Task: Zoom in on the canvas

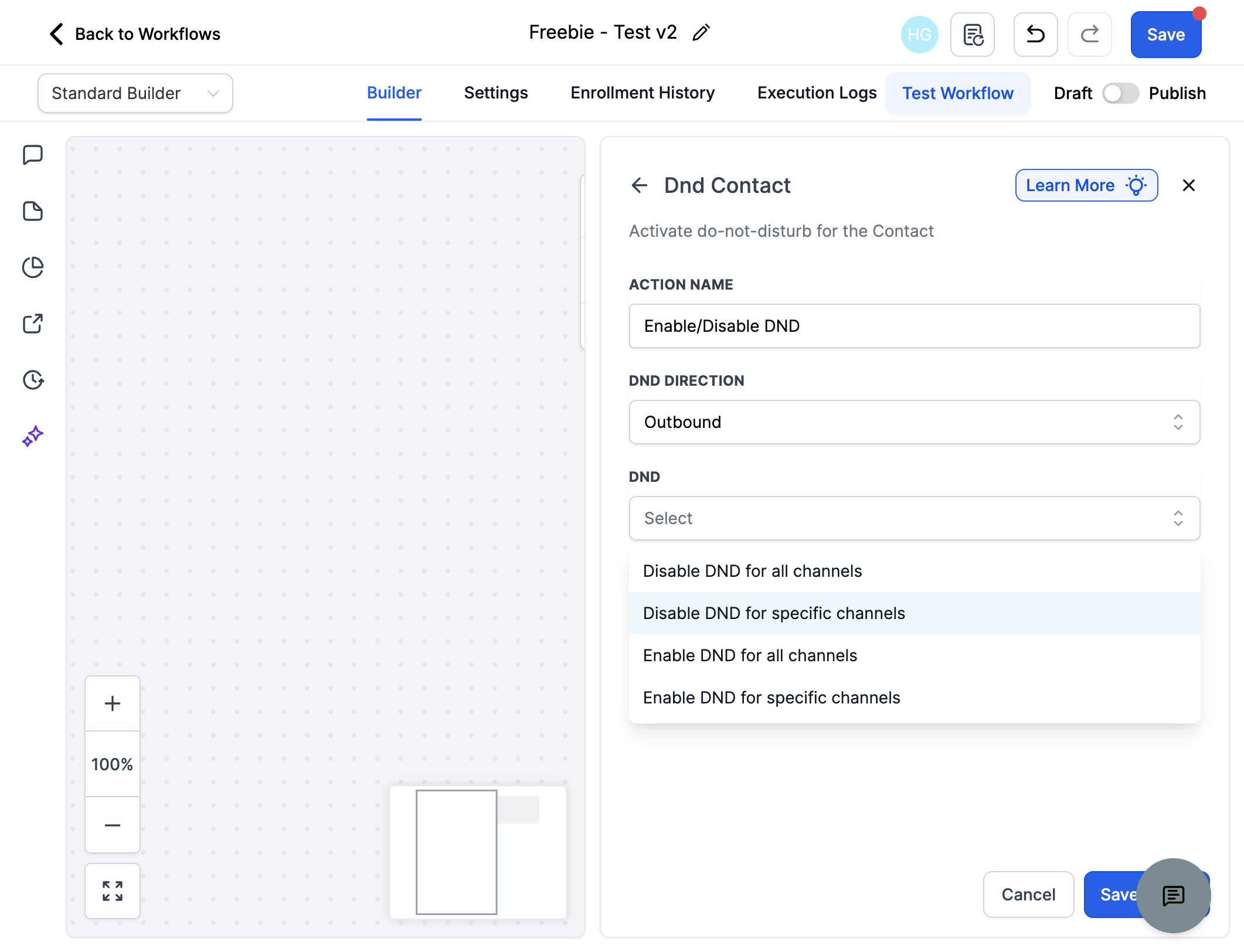Action: pos(113,703)
